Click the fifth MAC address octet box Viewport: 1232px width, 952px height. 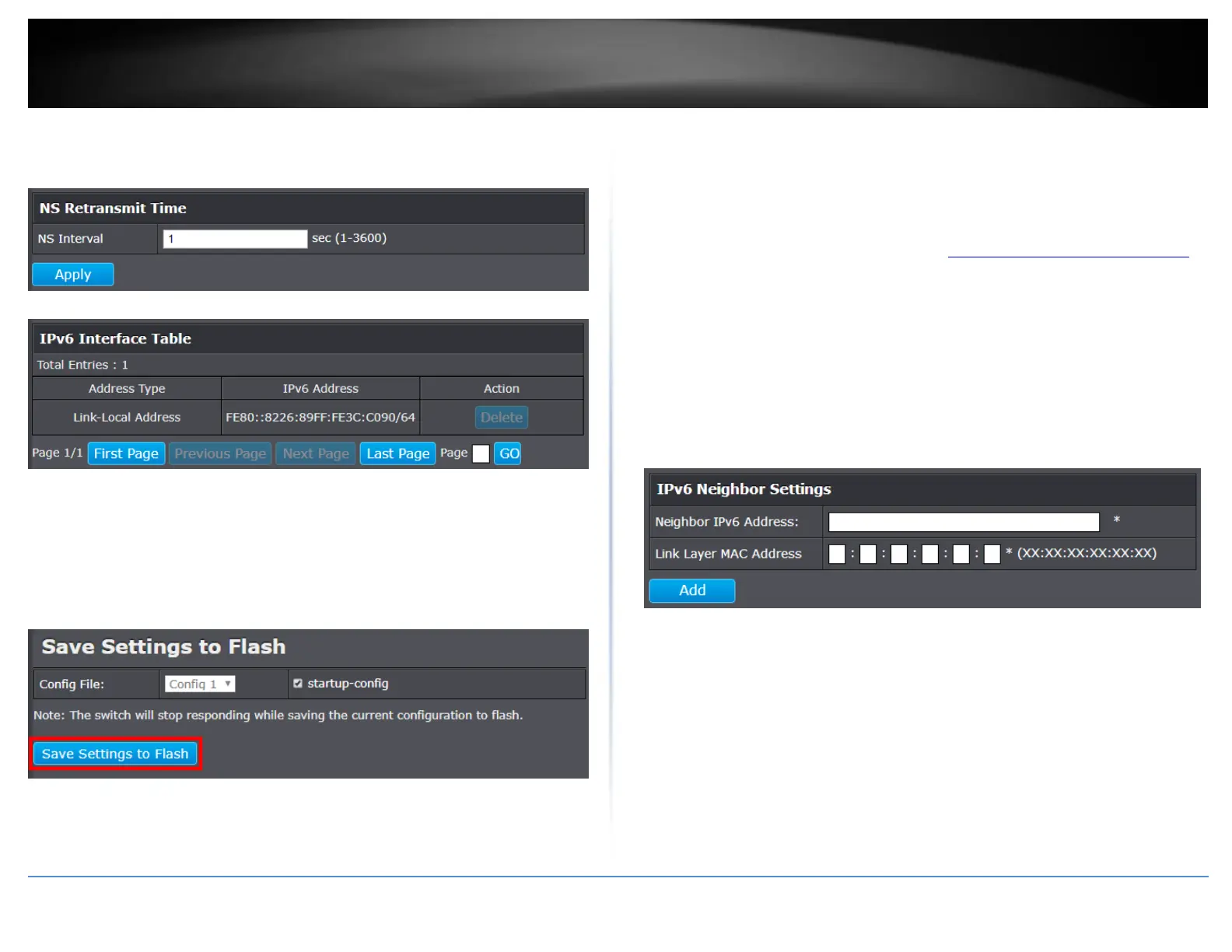(x=961, y=554)
